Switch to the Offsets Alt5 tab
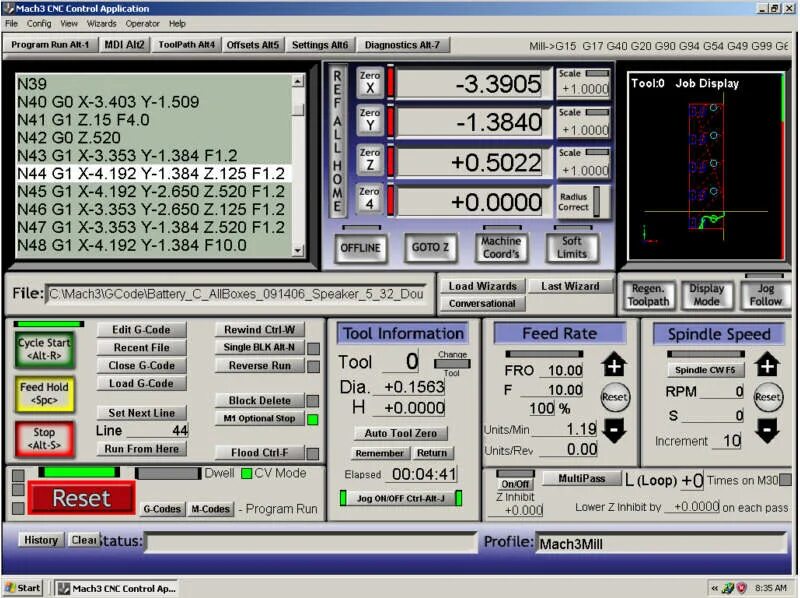800x598 pixels. tap(253, 45)
